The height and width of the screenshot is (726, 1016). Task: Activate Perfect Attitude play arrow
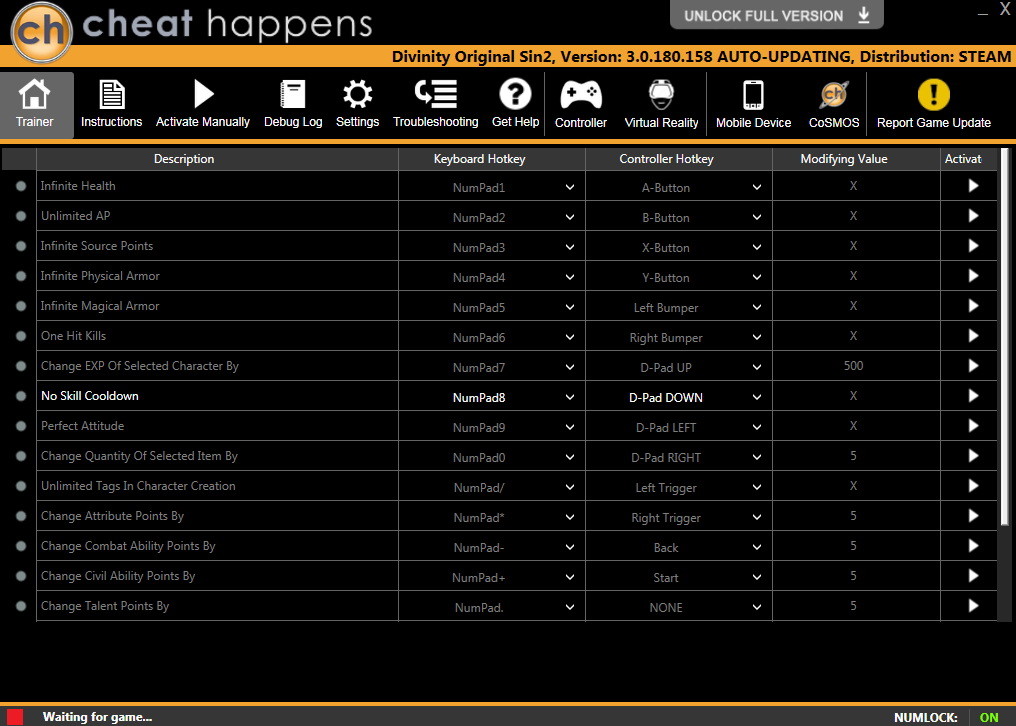pos(973,426)
